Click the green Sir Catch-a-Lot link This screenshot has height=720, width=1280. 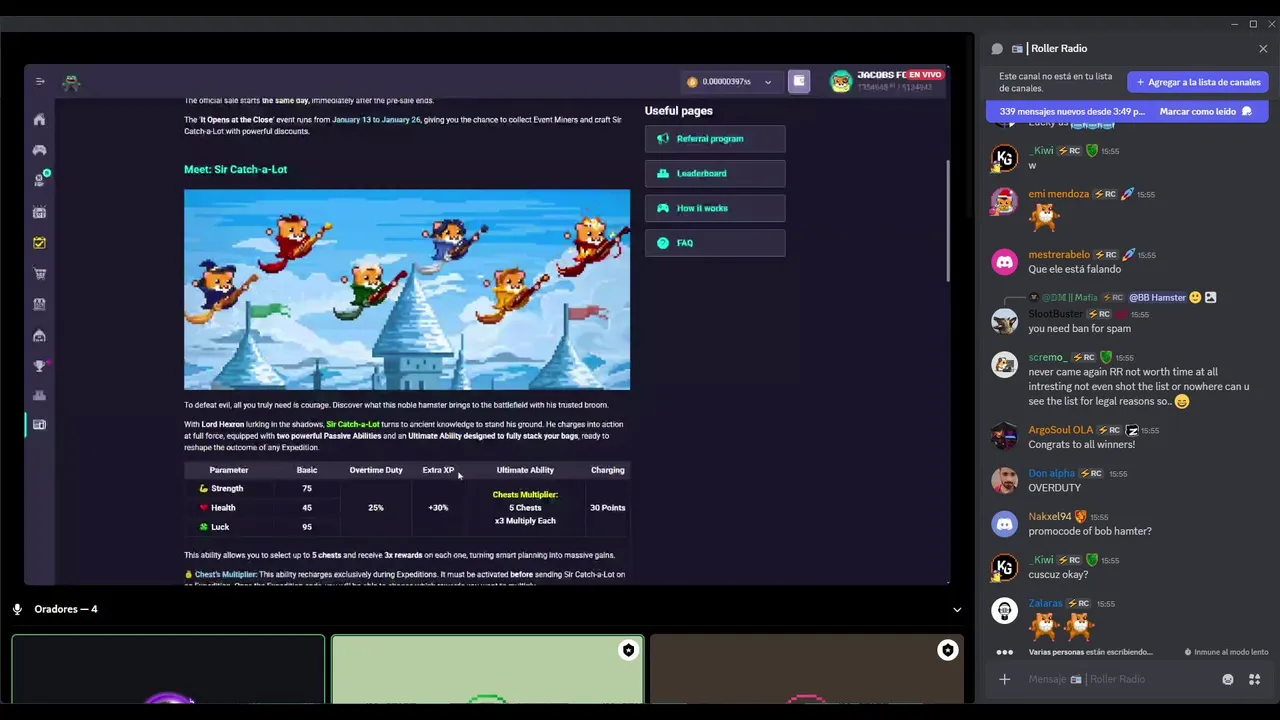coord(353,425)
